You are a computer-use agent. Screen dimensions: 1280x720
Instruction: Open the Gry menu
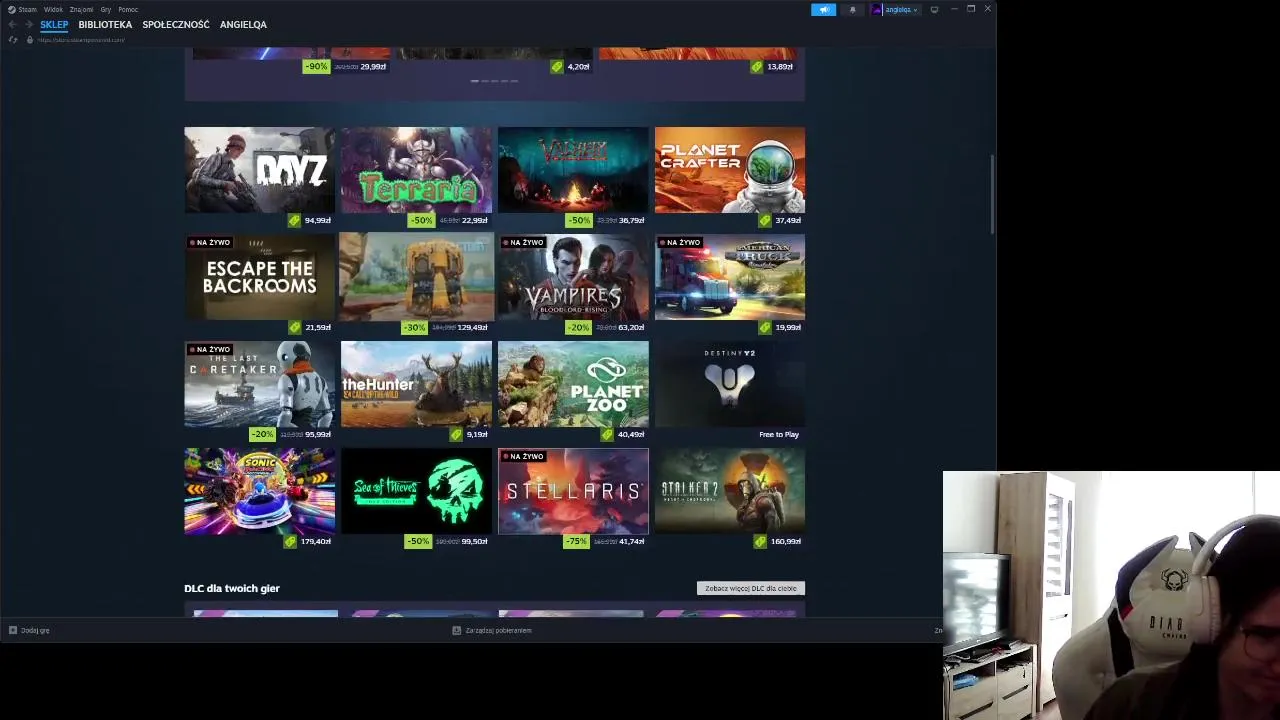pyautogui.click(x=106, y=9)
